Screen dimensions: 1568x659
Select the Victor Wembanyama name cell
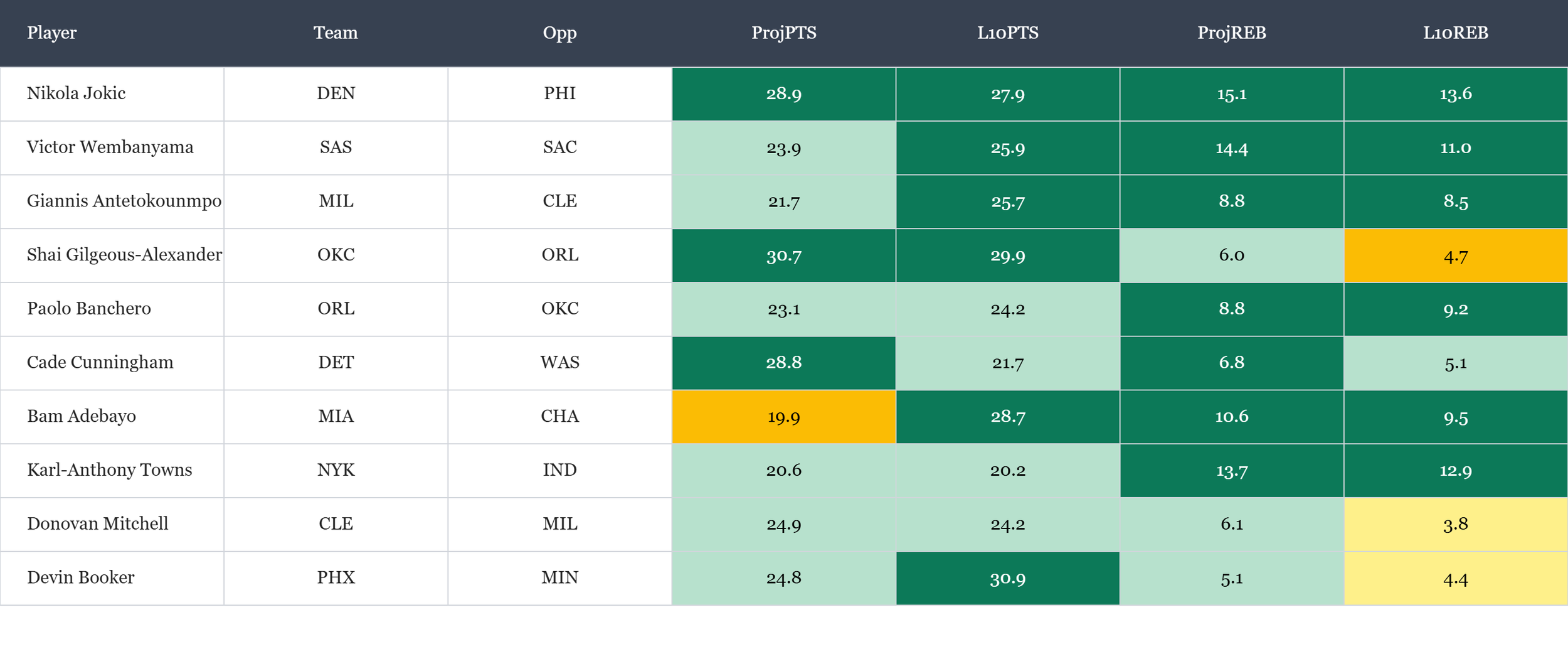click(x=110, y=147)
